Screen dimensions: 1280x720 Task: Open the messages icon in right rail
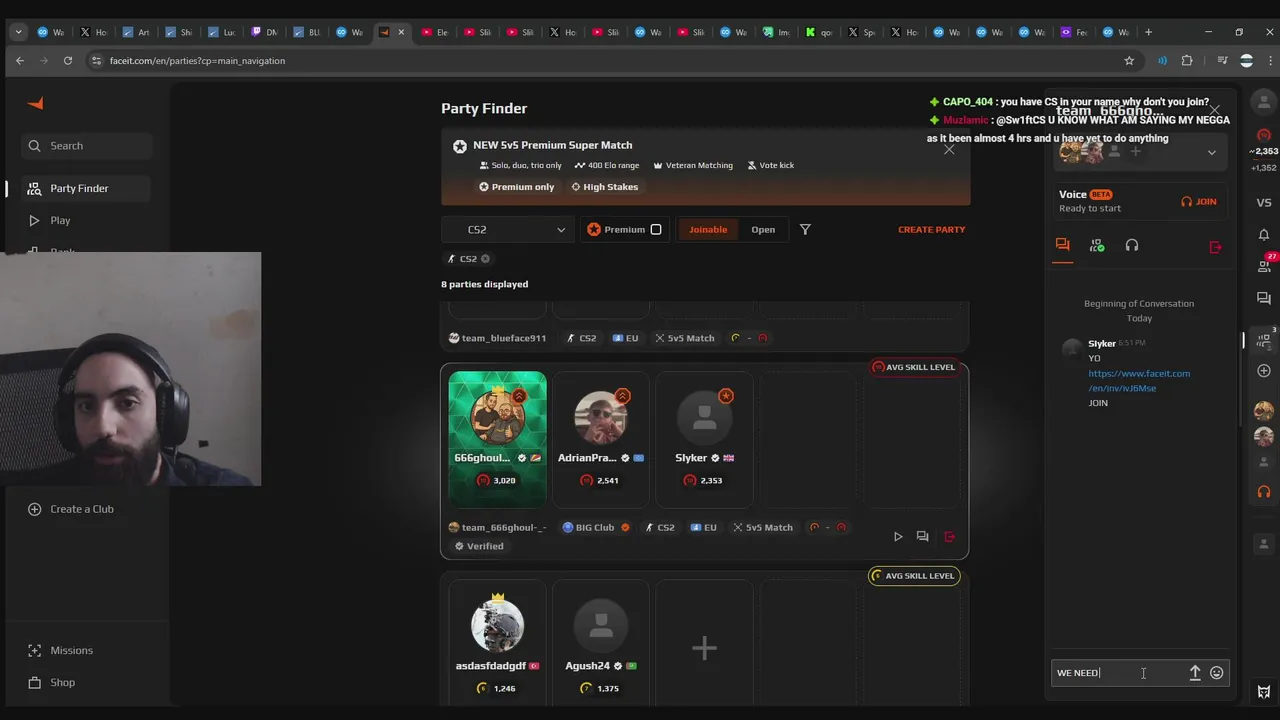click(1264, 299)
